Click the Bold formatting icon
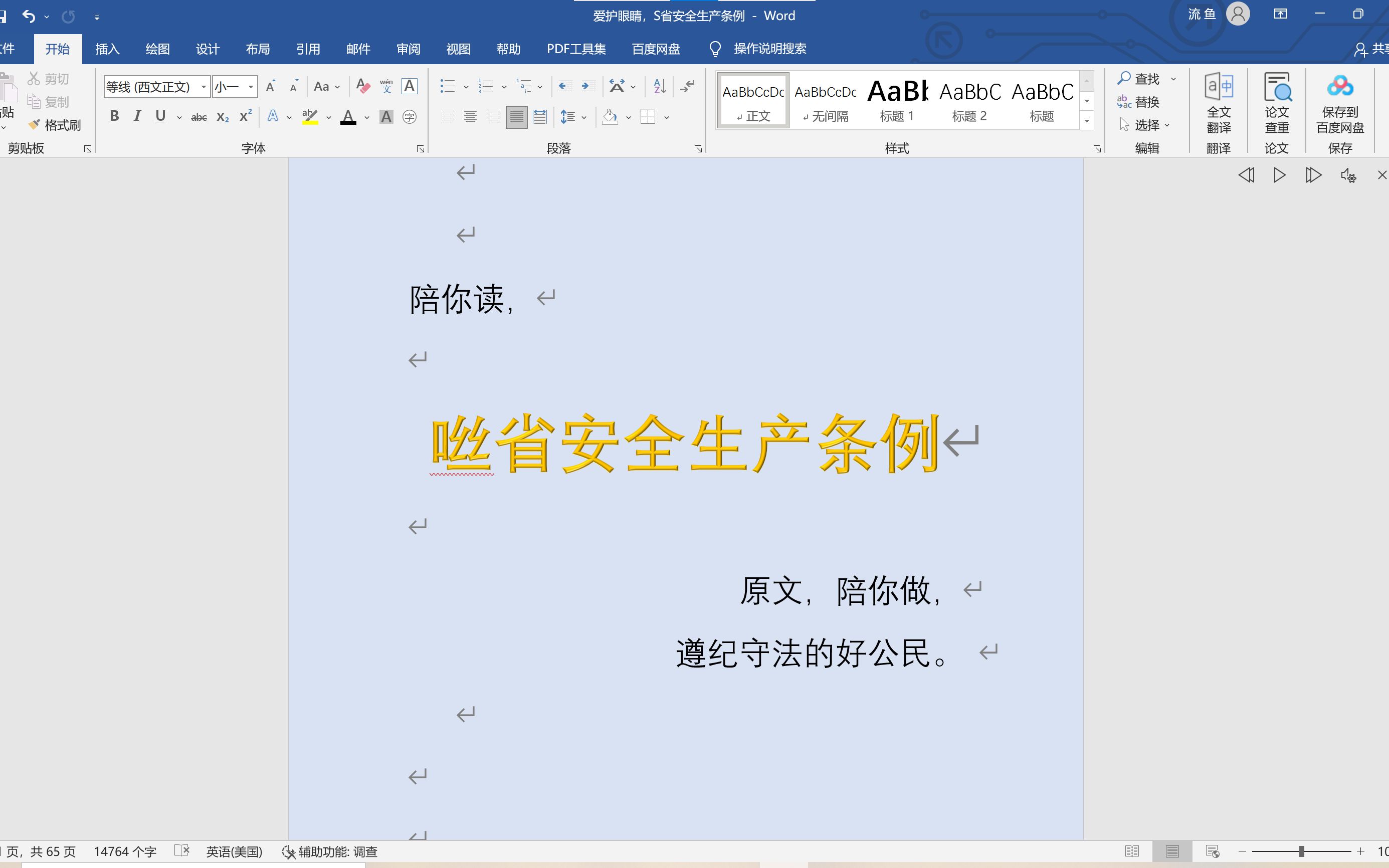Image resolution: width=1389 pixels, height=868 pixels. click(x=113, y=117)
